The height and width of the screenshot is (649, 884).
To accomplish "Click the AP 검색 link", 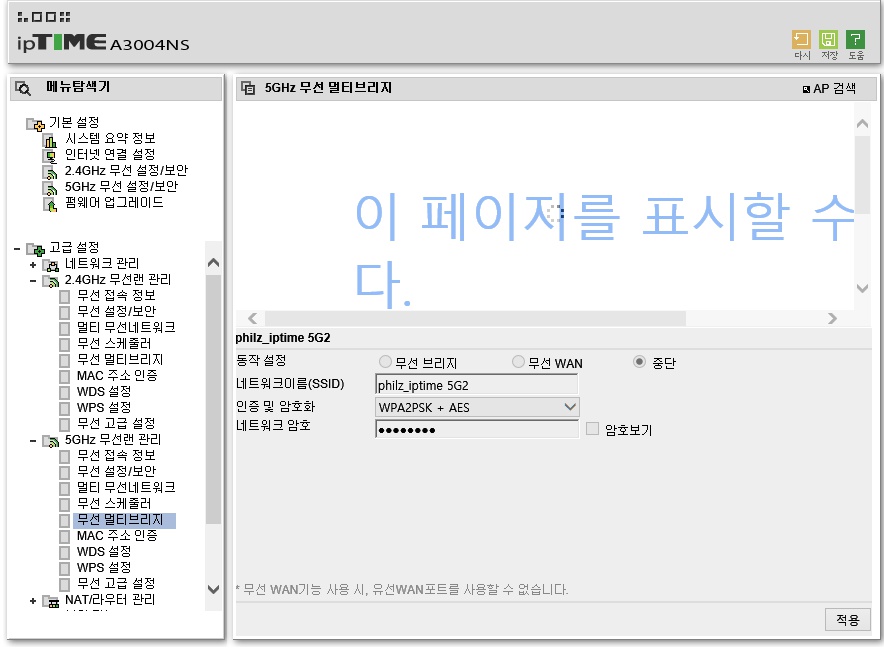I will pos(829,89).
